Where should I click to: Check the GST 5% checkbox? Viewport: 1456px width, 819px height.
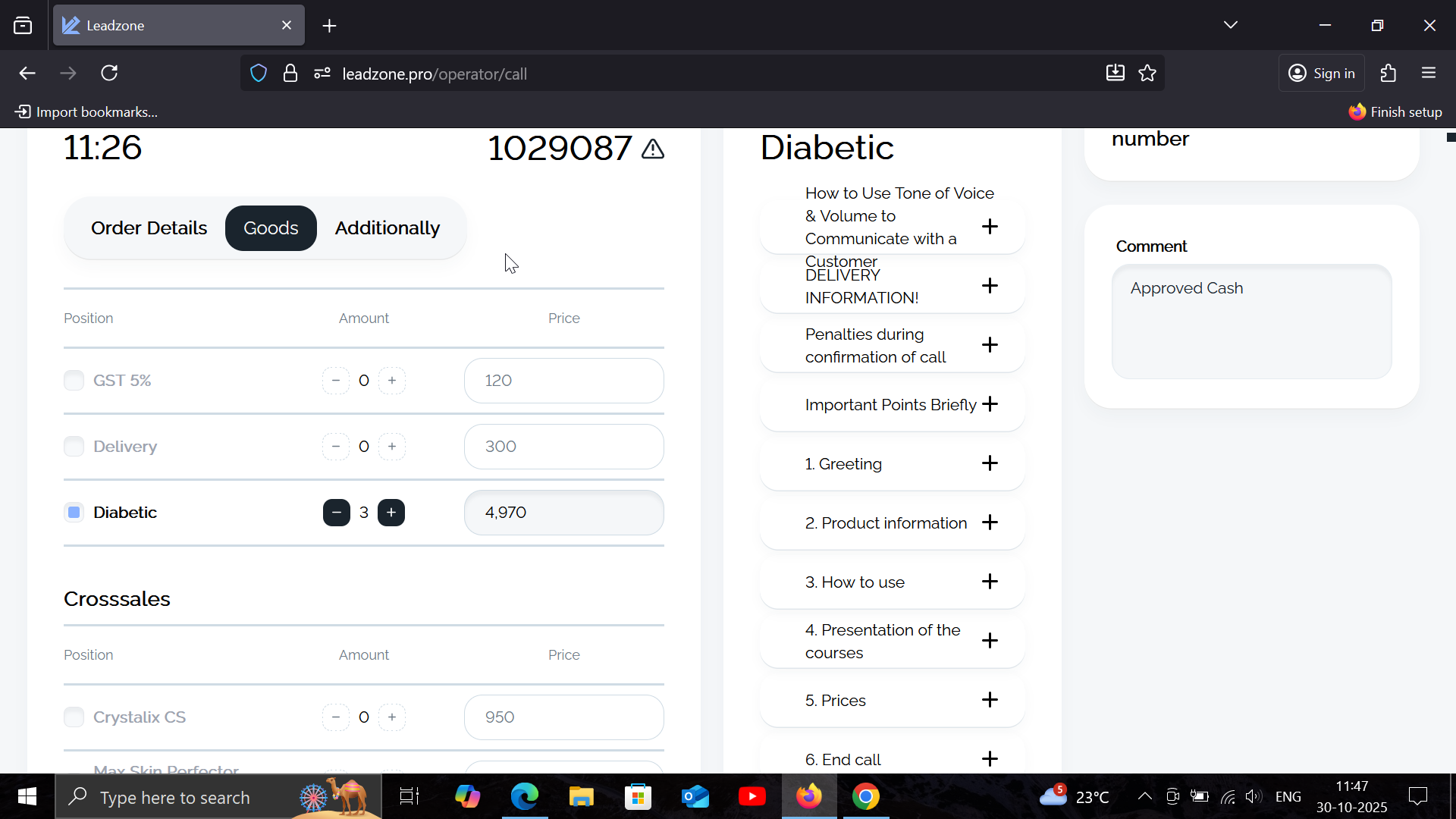pos(74,381)
